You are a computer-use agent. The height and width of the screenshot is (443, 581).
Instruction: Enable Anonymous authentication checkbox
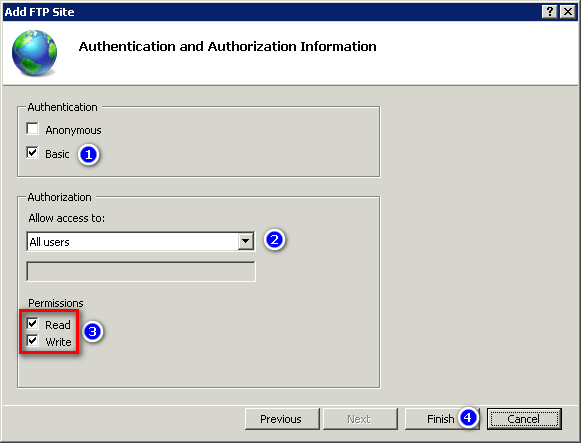coord(33,129)
